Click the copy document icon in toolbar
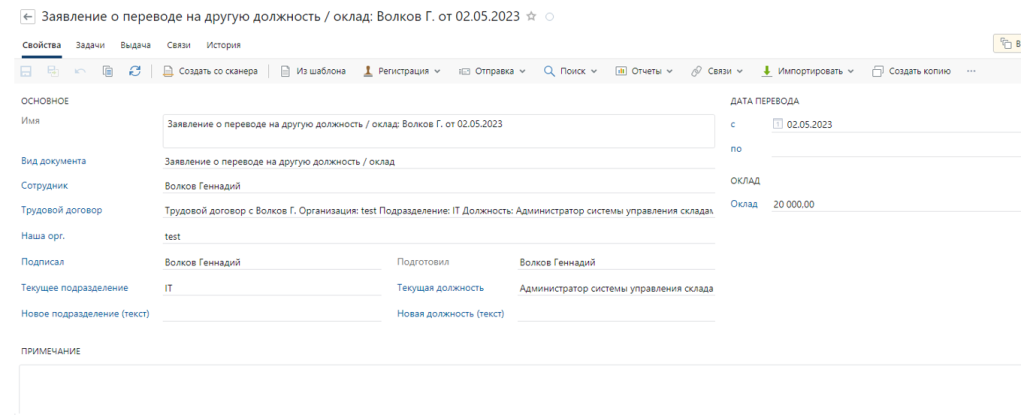 [108, 71]
